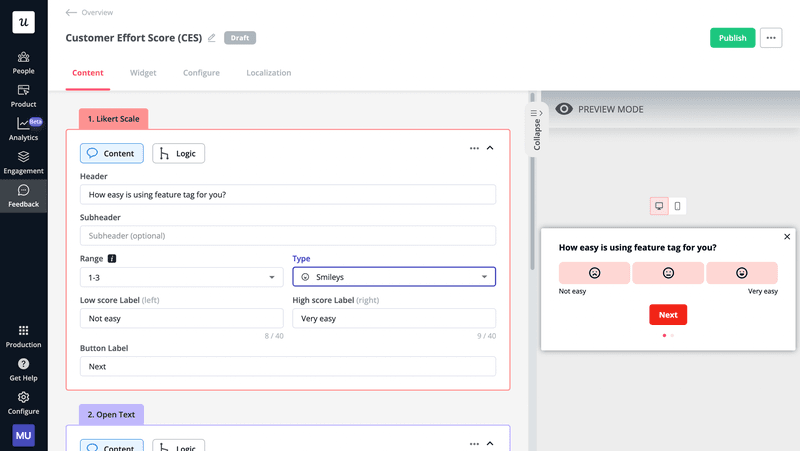Select Content in Open Text block

[112, 445]
